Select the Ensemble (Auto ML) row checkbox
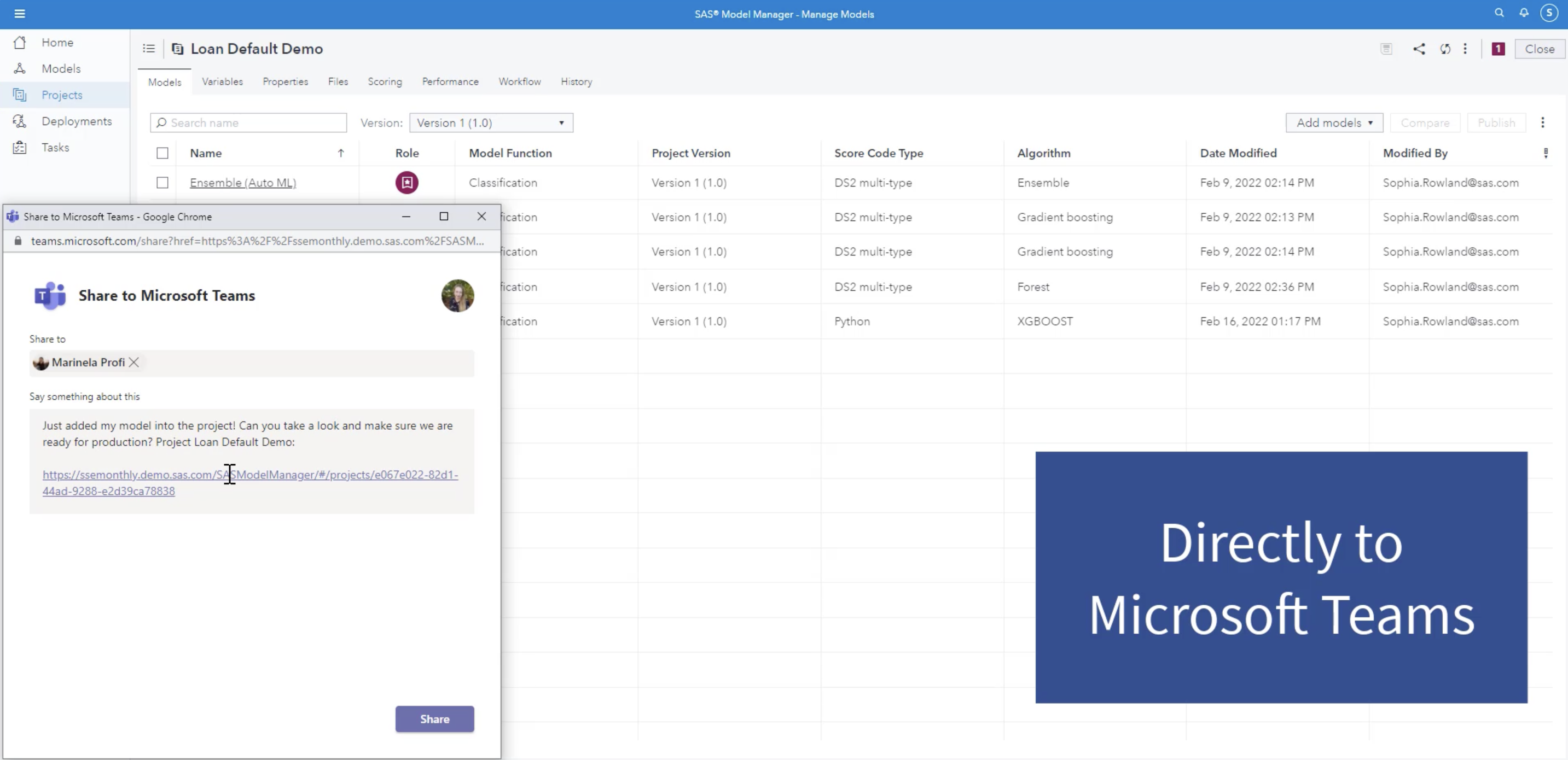This screenshot has width=1568, height=760. pos(162,183)
